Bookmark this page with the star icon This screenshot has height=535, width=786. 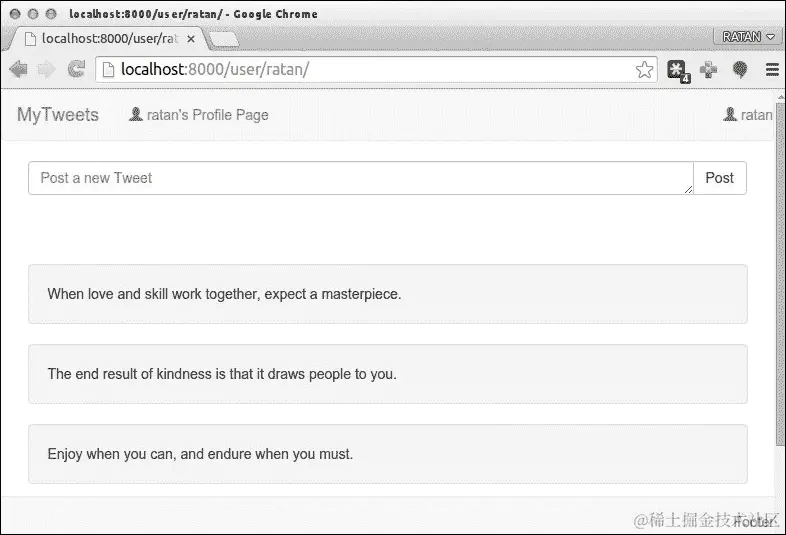[x=644, y=70]
